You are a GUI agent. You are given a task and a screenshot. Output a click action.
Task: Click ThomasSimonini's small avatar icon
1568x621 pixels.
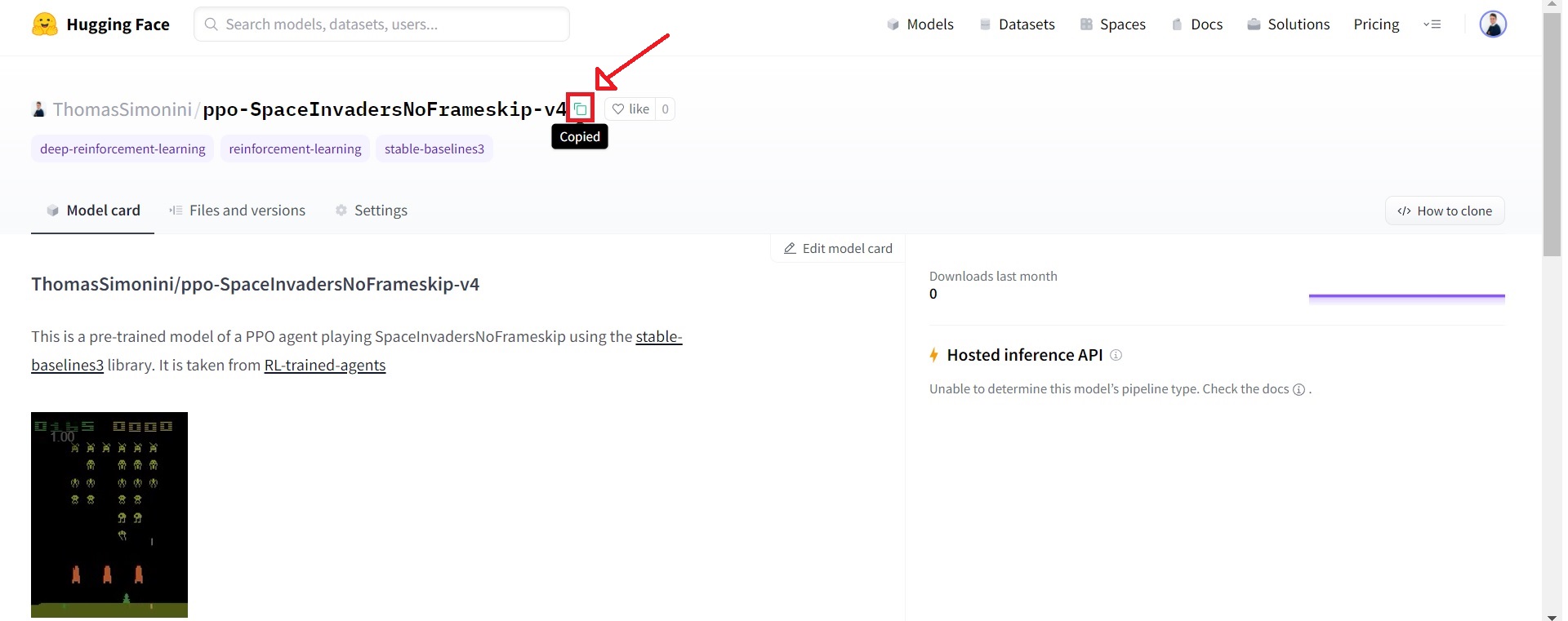(38, 109)
